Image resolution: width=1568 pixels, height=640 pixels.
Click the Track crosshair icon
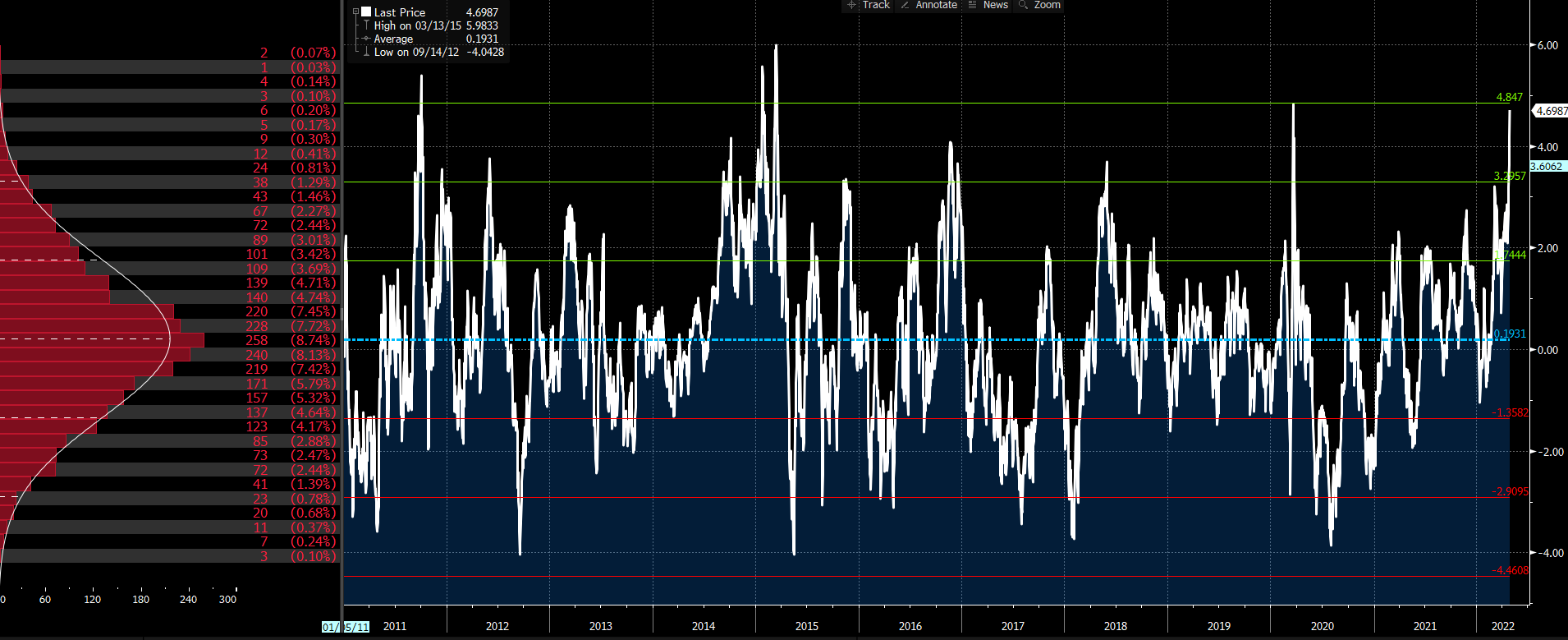pyautogui.click(x=851, y=5)
